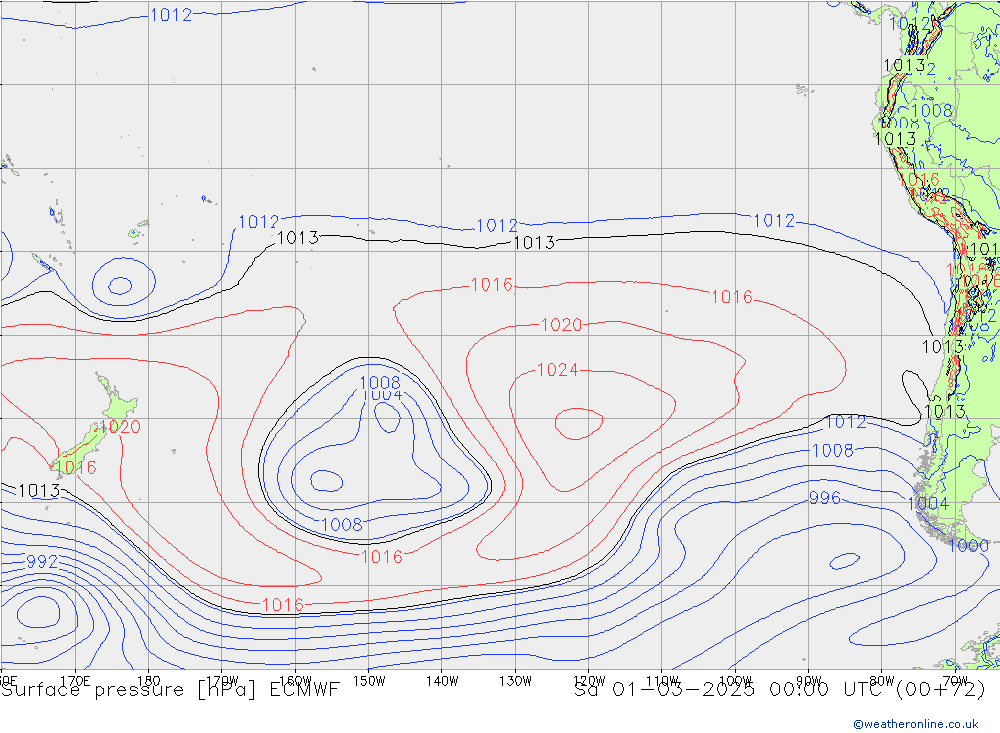1000x733 pixels.
Task: Click the 160W longitude label
Action: pos(295,681)
